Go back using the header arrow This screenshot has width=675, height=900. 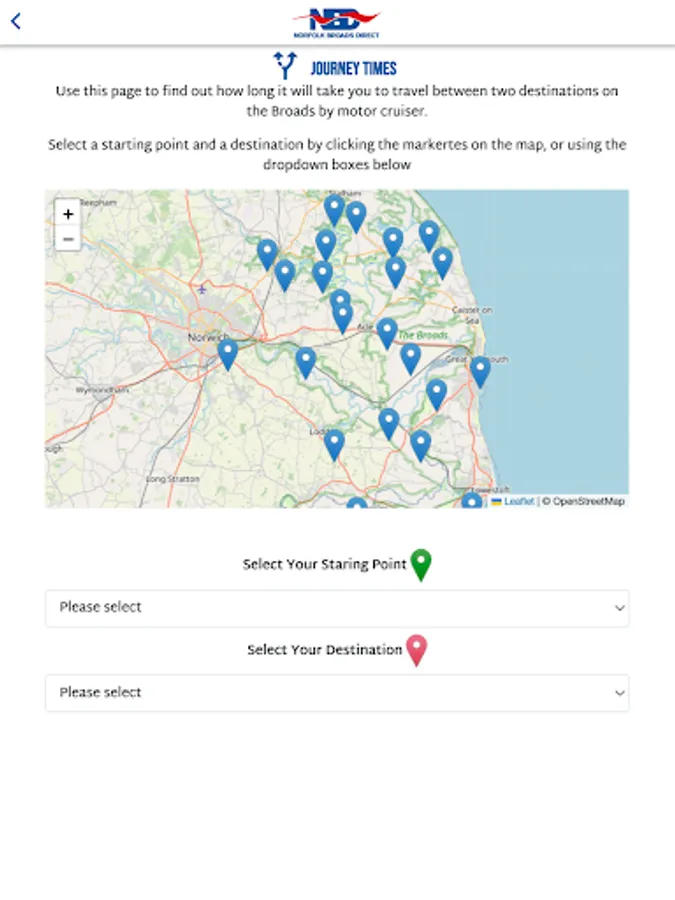(x=16, y=21)
